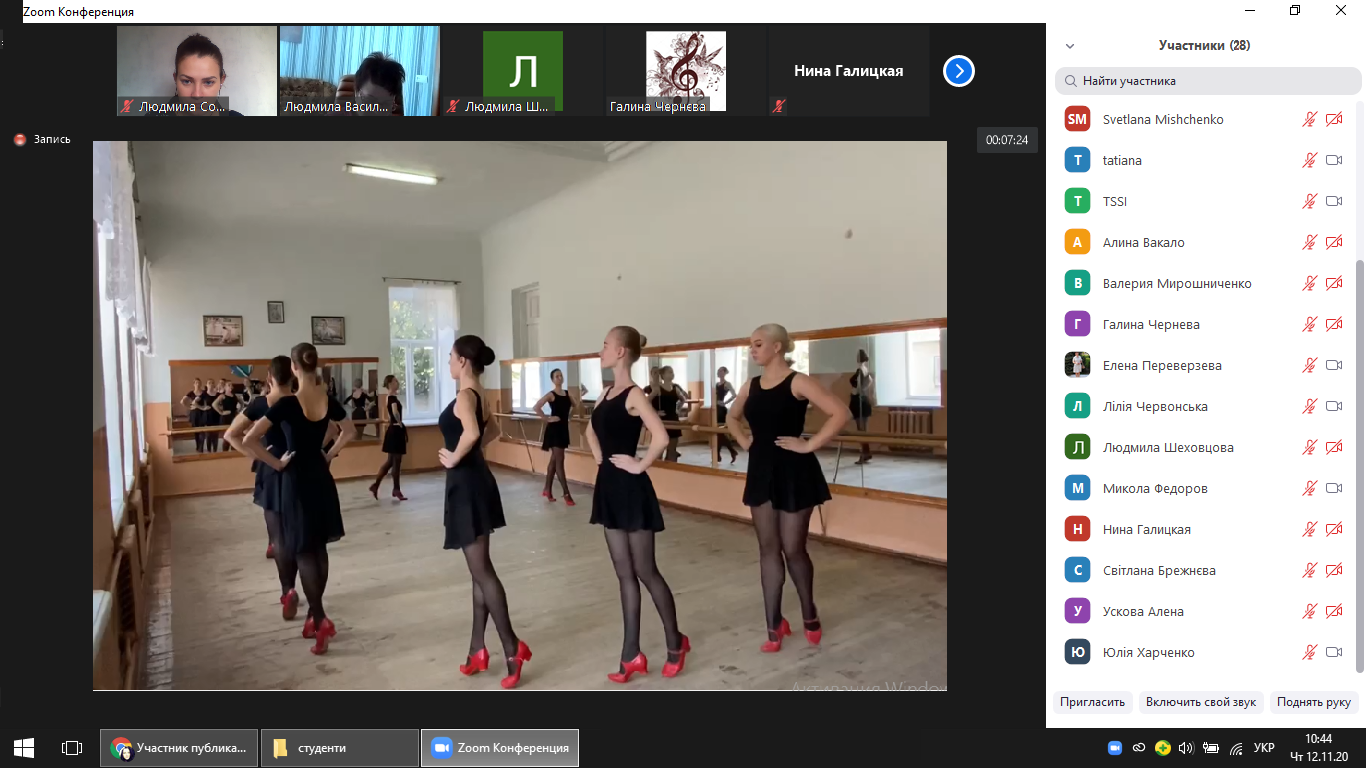Click the volume icon in system tray
The width and height of the screenshot is (1366, 768).
pos(1186,748)
